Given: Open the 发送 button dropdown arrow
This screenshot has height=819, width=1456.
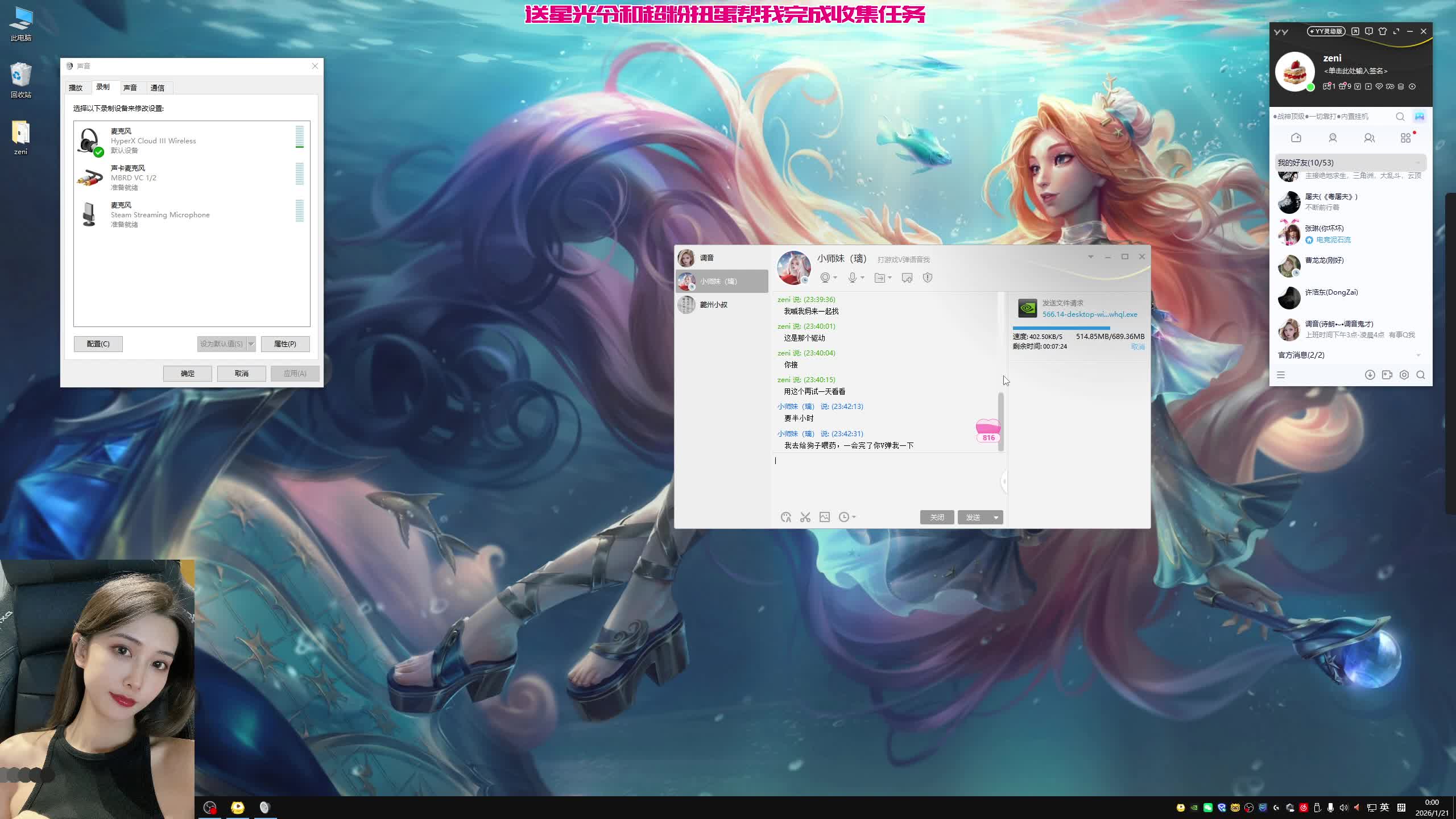Looking at the screenshot, I should tap(996, 517).
